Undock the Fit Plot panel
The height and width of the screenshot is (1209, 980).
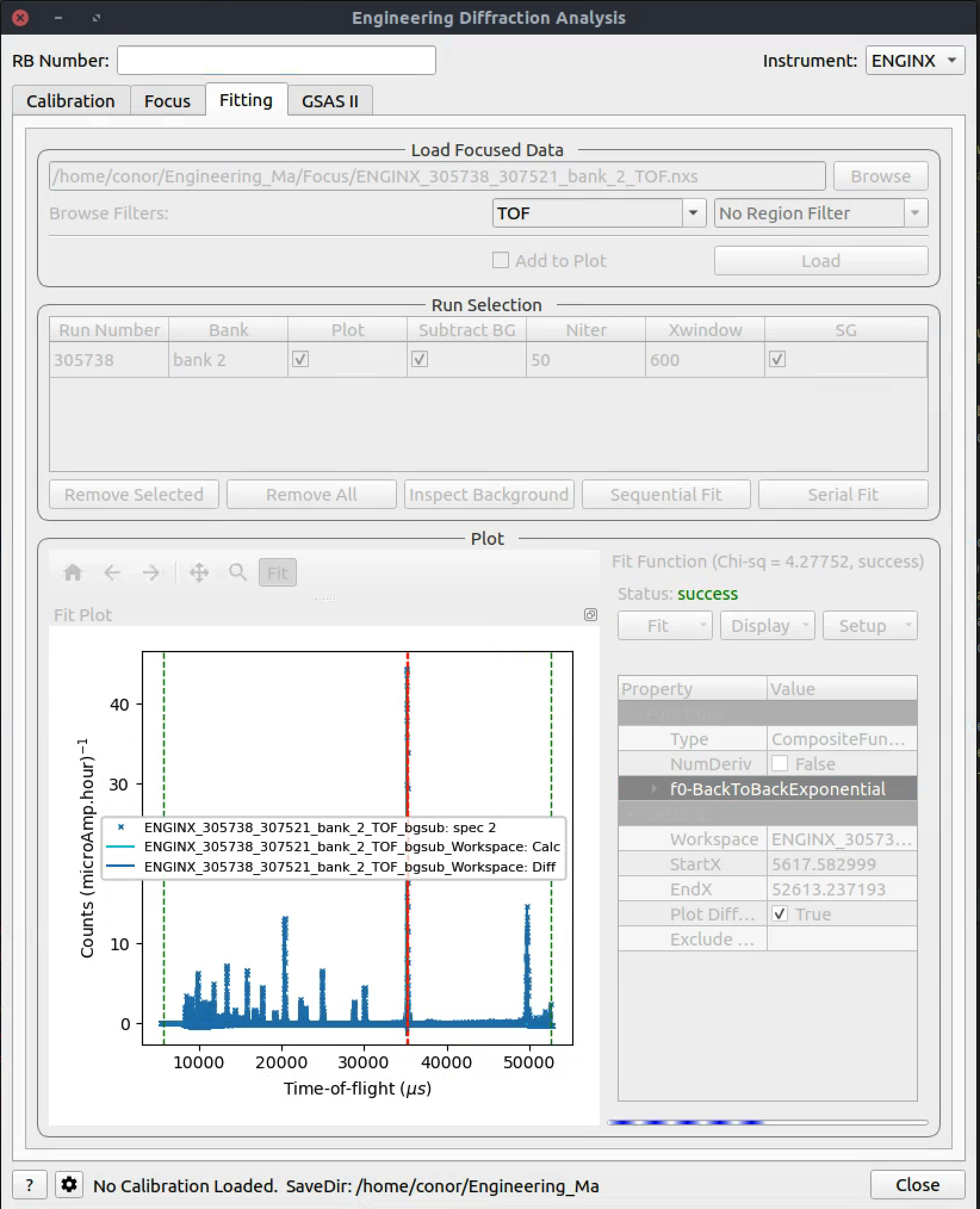click(590, 615)
